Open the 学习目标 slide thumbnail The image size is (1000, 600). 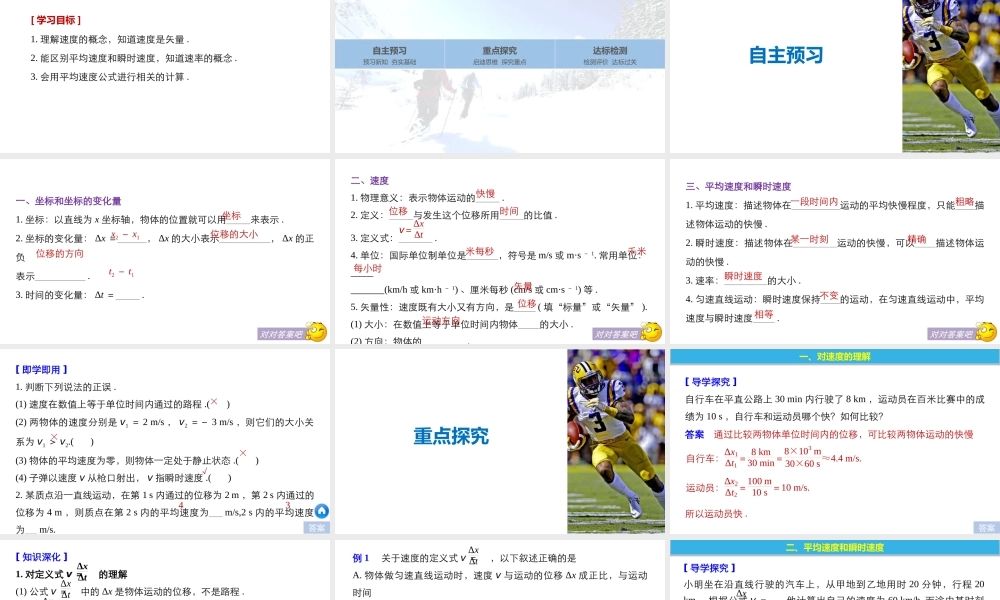pos(165,76)
